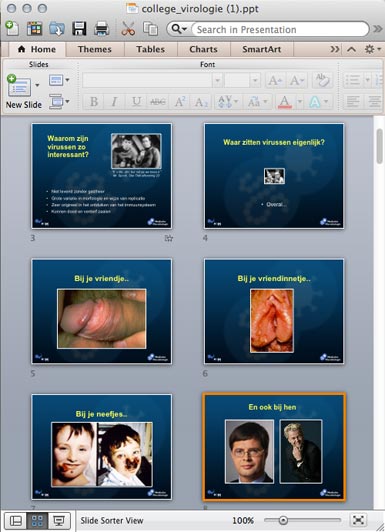Open the slide layout dropdown
The width and height of the screenshot is (385, 532).
59,80
